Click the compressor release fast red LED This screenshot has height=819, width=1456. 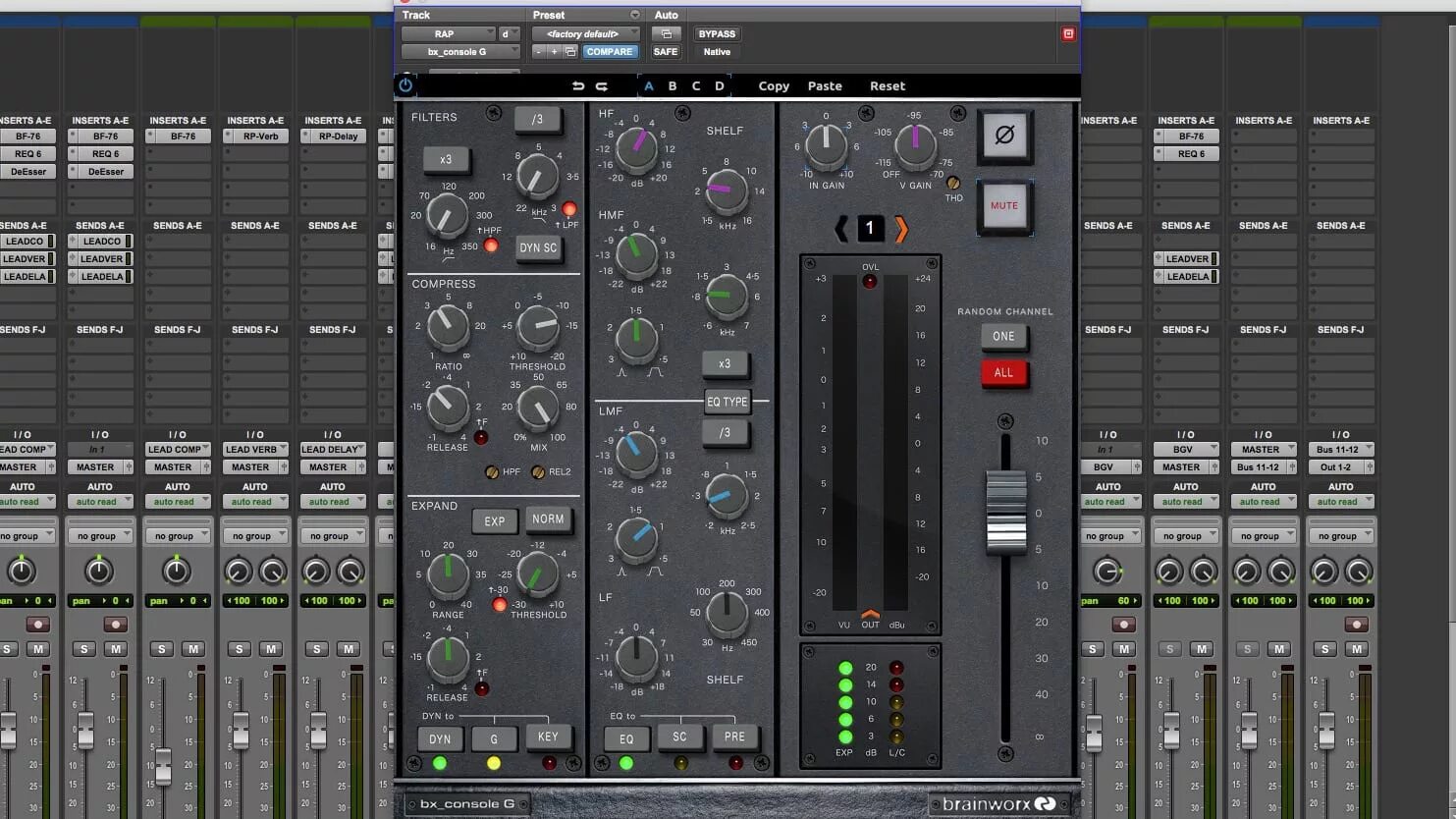(x=481, y=437)
